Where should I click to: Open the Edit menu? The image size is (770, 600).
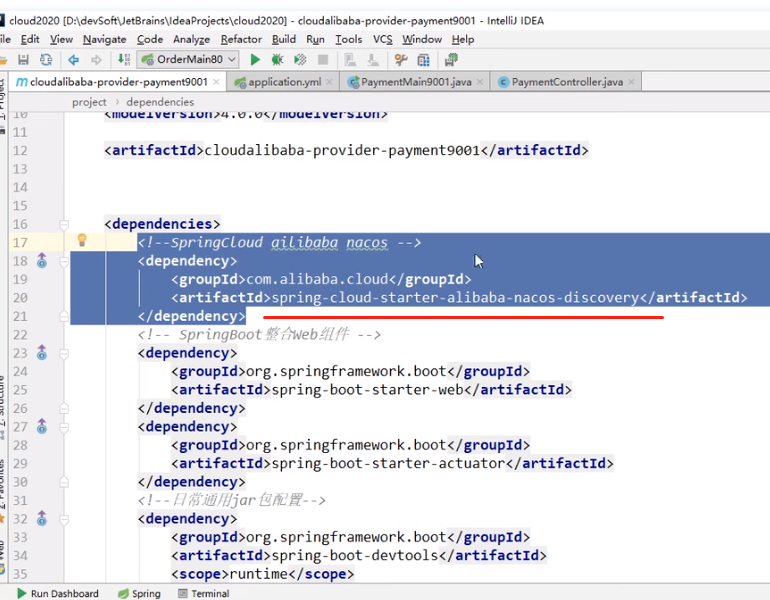(x=30, y=39)
